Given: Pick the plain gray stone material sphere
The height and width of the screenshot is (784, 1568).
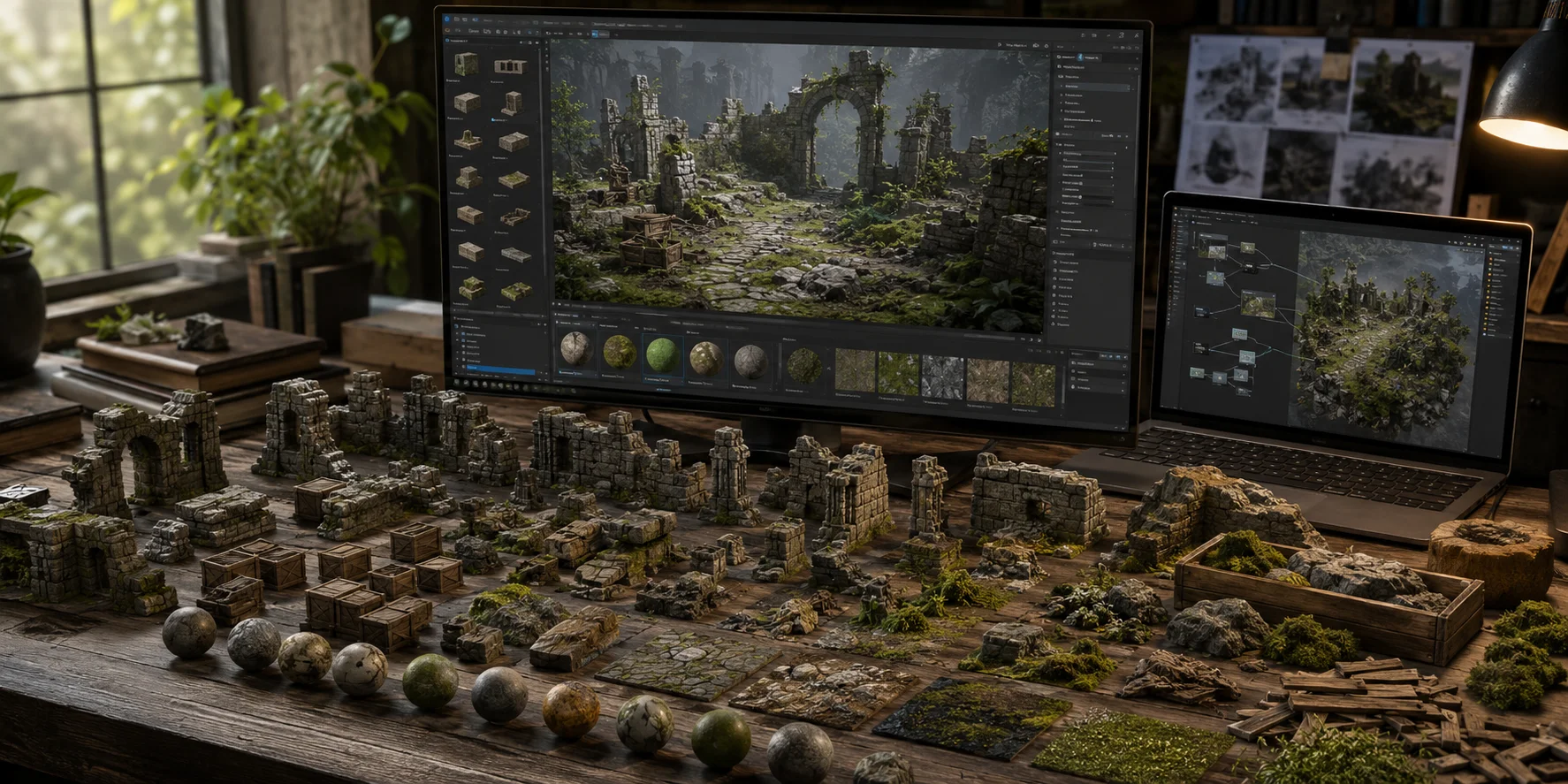Looking at the screenshot, I should (750, 362).
